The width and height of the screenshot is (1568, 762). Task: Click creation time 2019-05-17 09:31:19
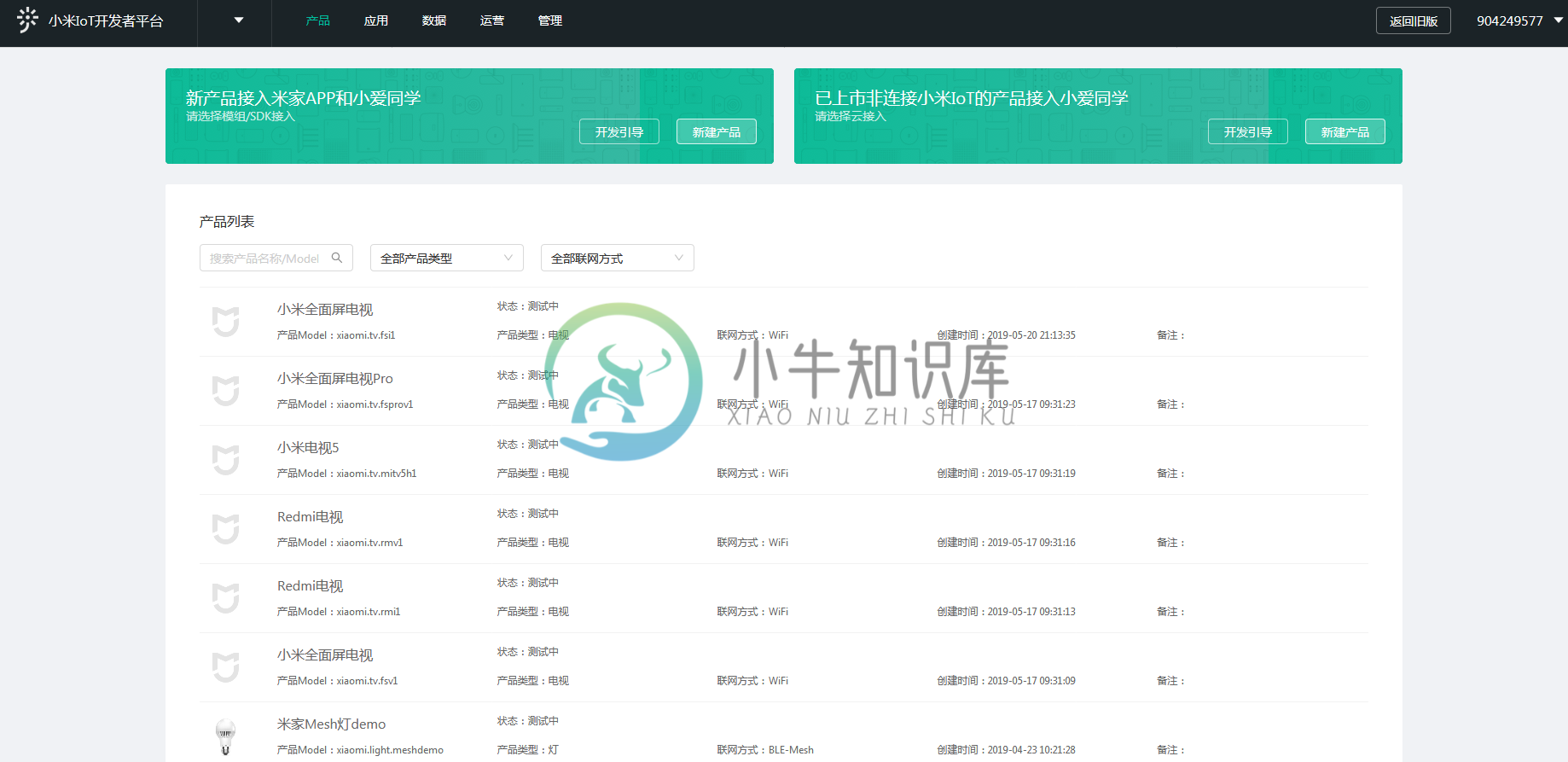click(x=1031, y=474)
